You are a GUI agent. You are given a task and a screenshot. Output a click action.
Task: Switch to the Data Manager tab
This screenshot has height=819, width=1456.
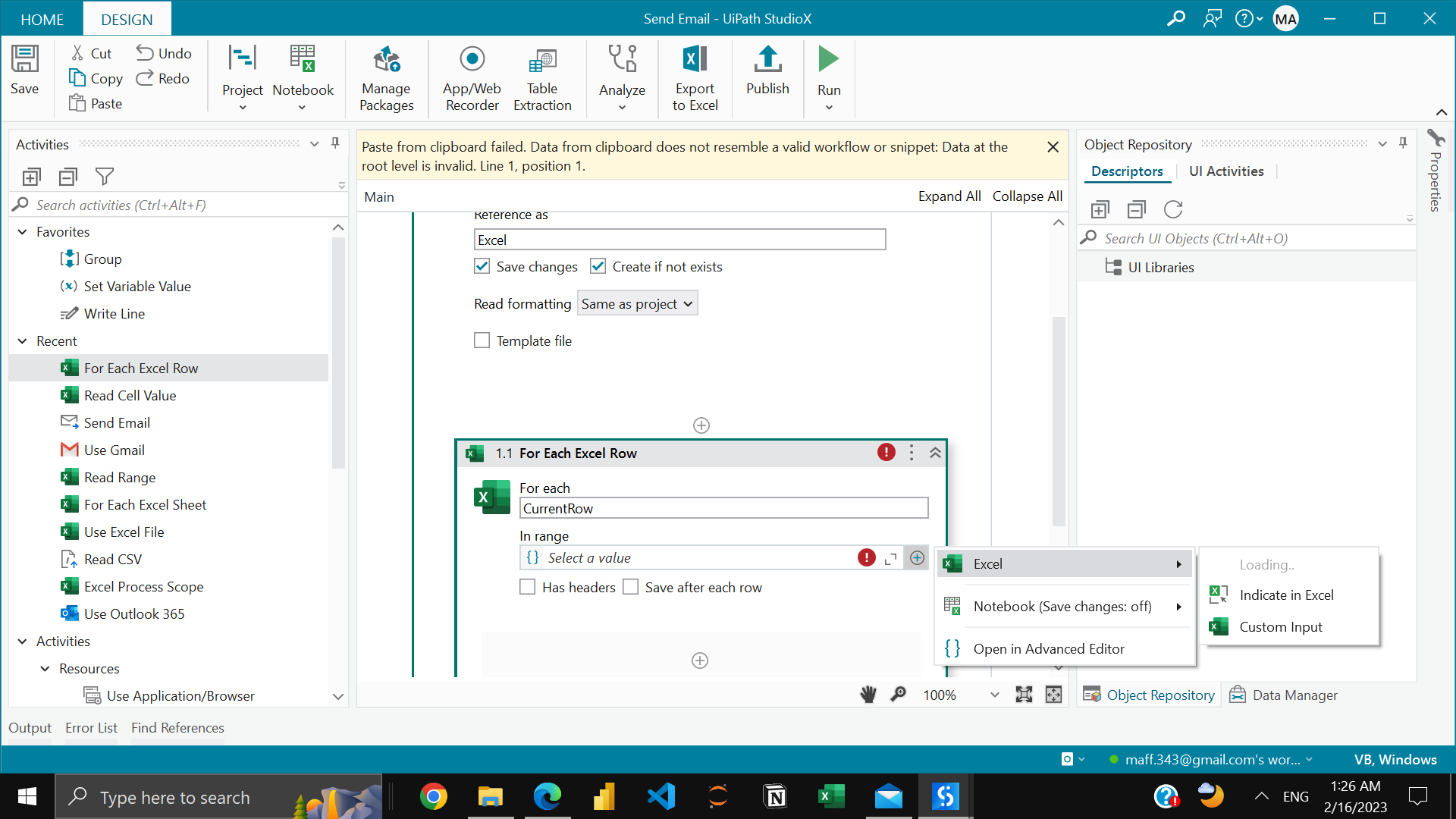coord(1283,695)
